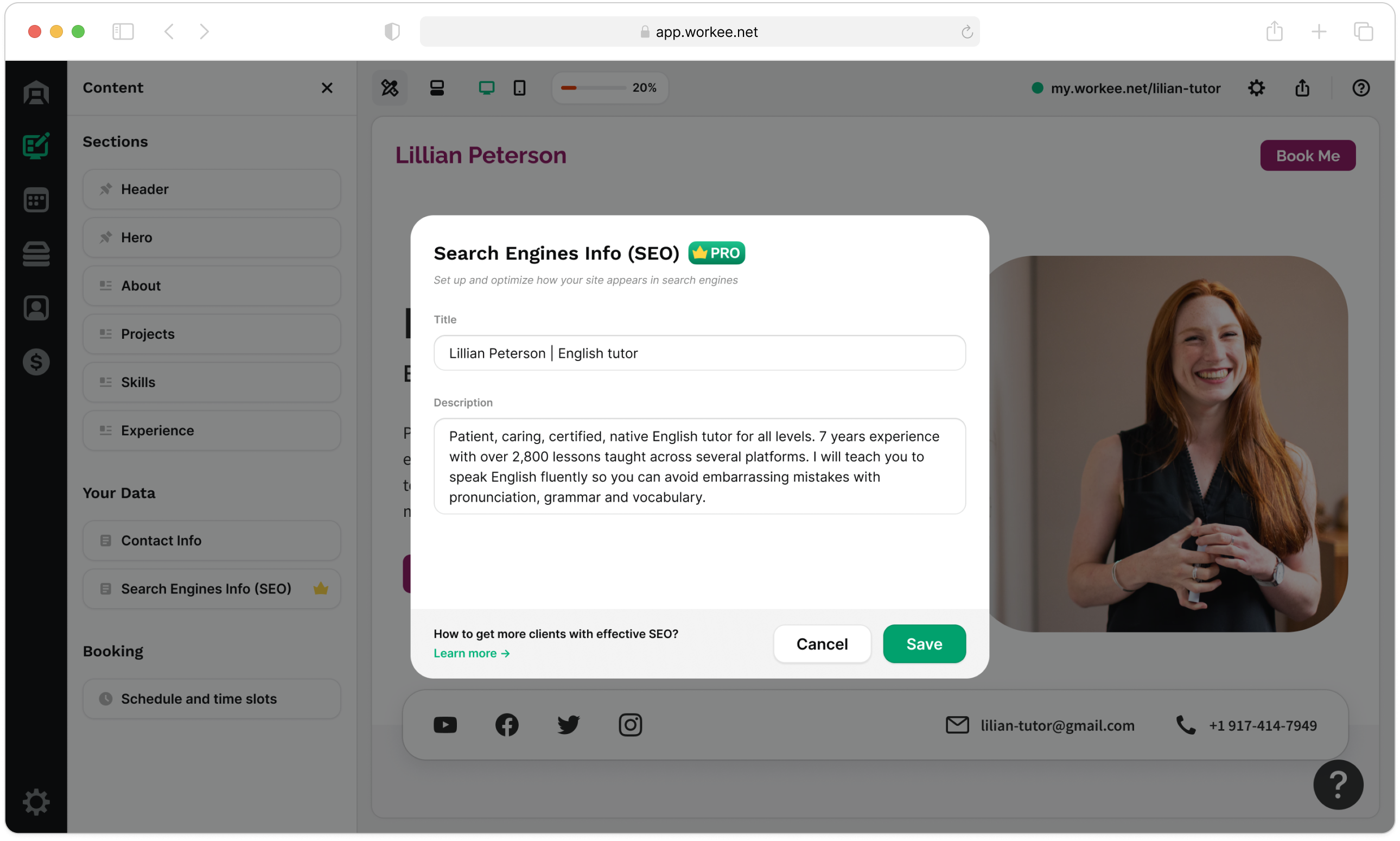Open Contact Info under Your Data
Image resolution: width=1400 pixels, height=841 pixels.
[x=211, y=540]
